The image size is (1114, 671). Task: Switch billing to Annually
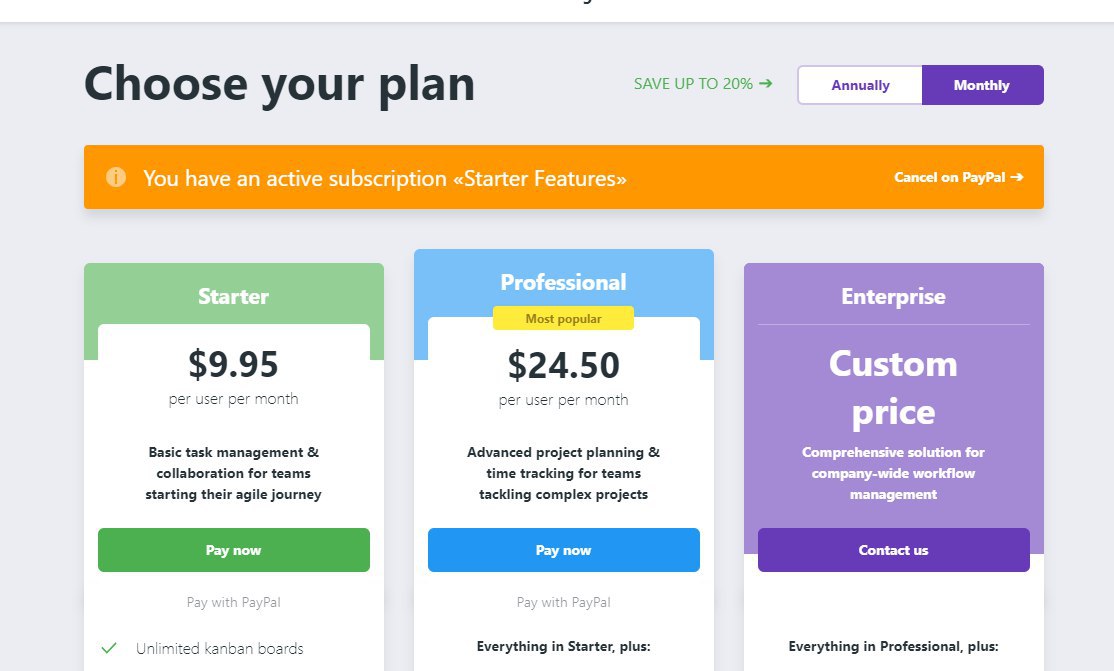[x=860, y=85]
